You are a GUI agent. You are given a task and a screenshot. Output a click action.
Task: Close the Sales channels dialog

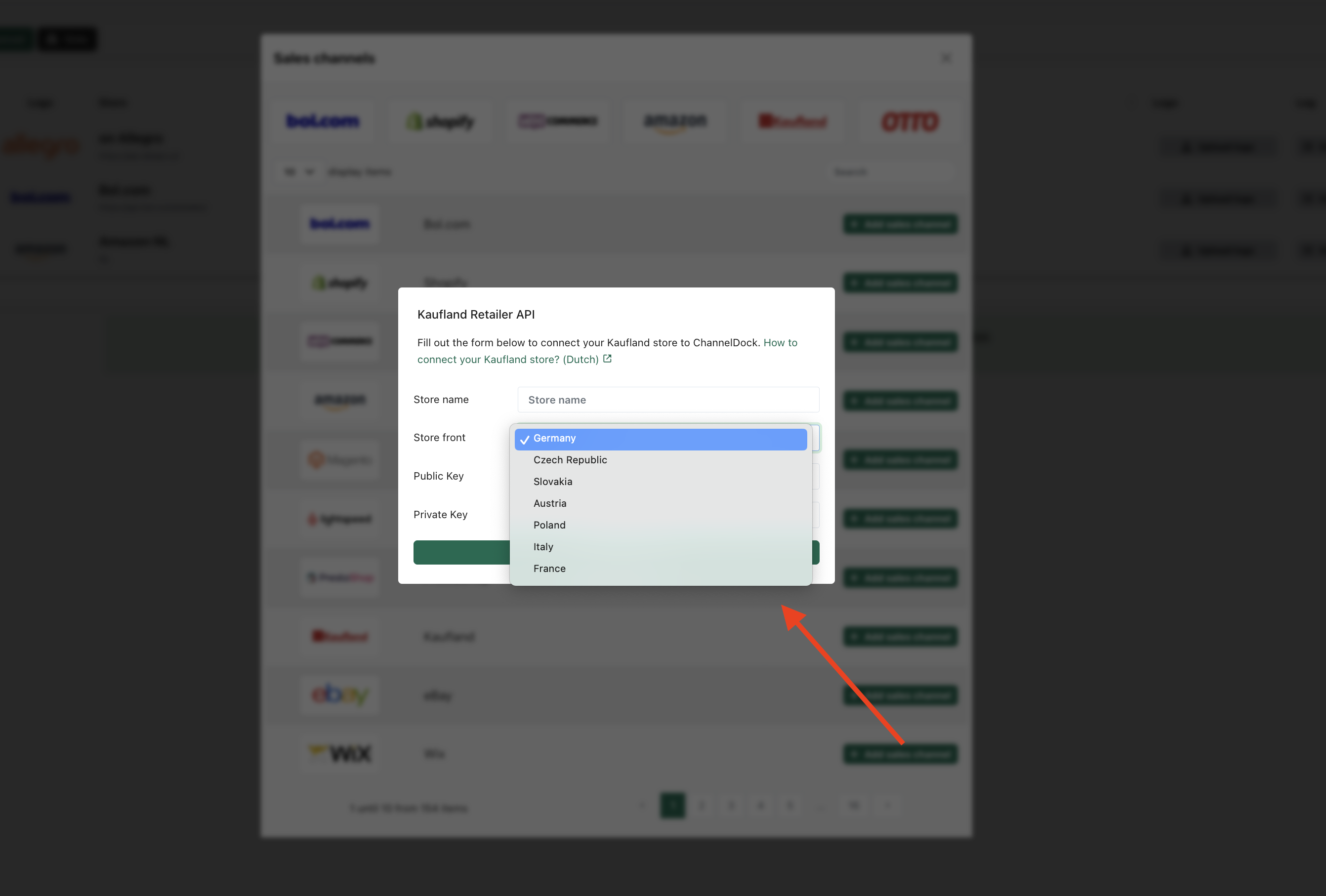(x=946, y=58)
